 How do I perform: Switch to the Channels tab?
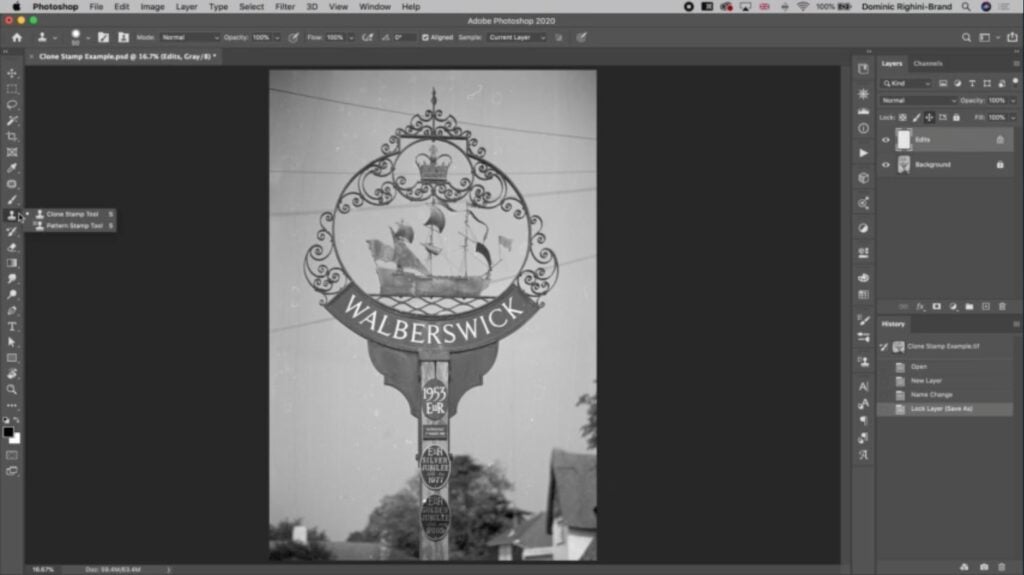(927, 63)
